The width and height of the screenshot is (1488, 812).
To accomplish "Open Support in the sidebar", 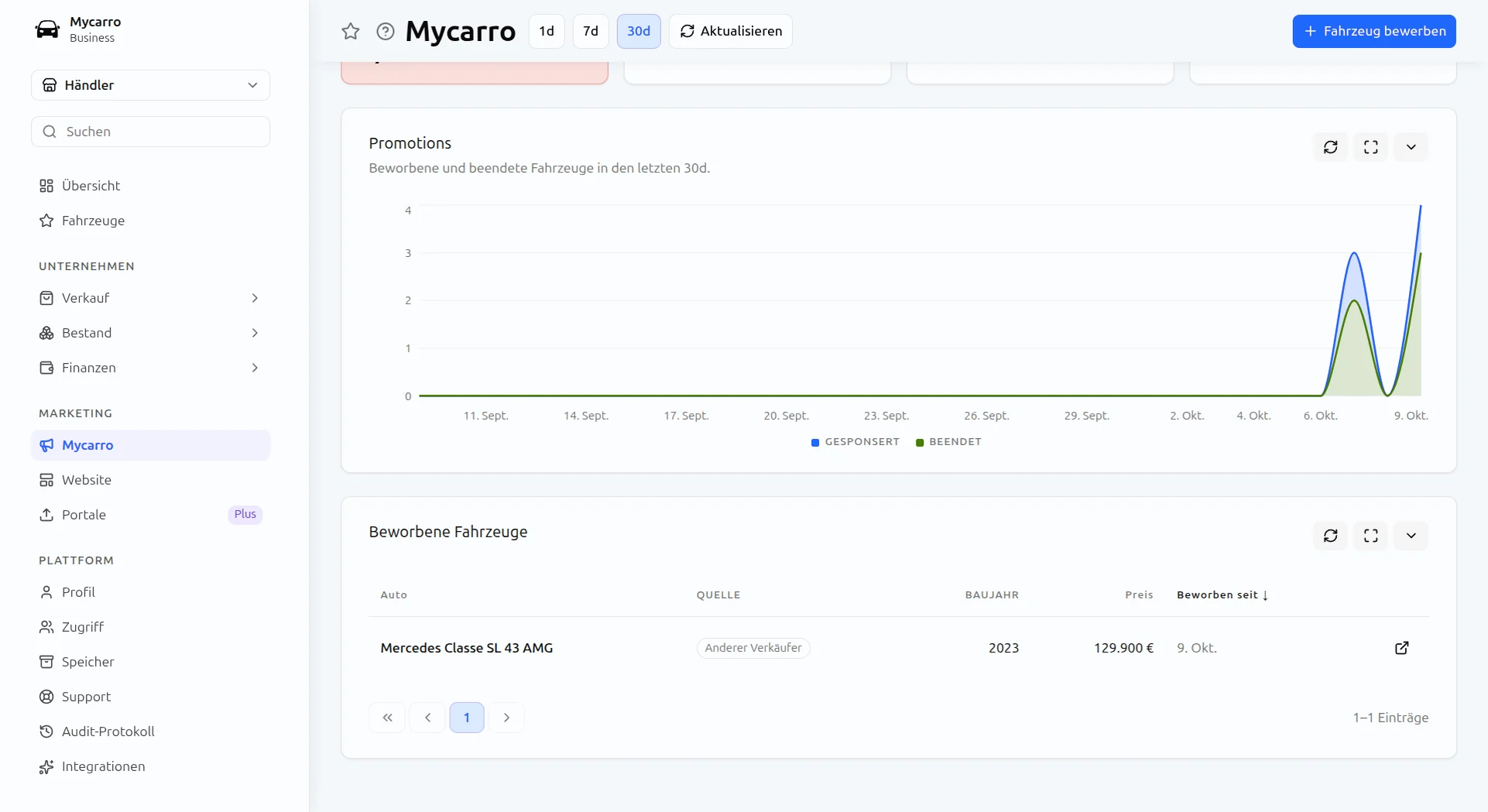I will pos(150,697).
